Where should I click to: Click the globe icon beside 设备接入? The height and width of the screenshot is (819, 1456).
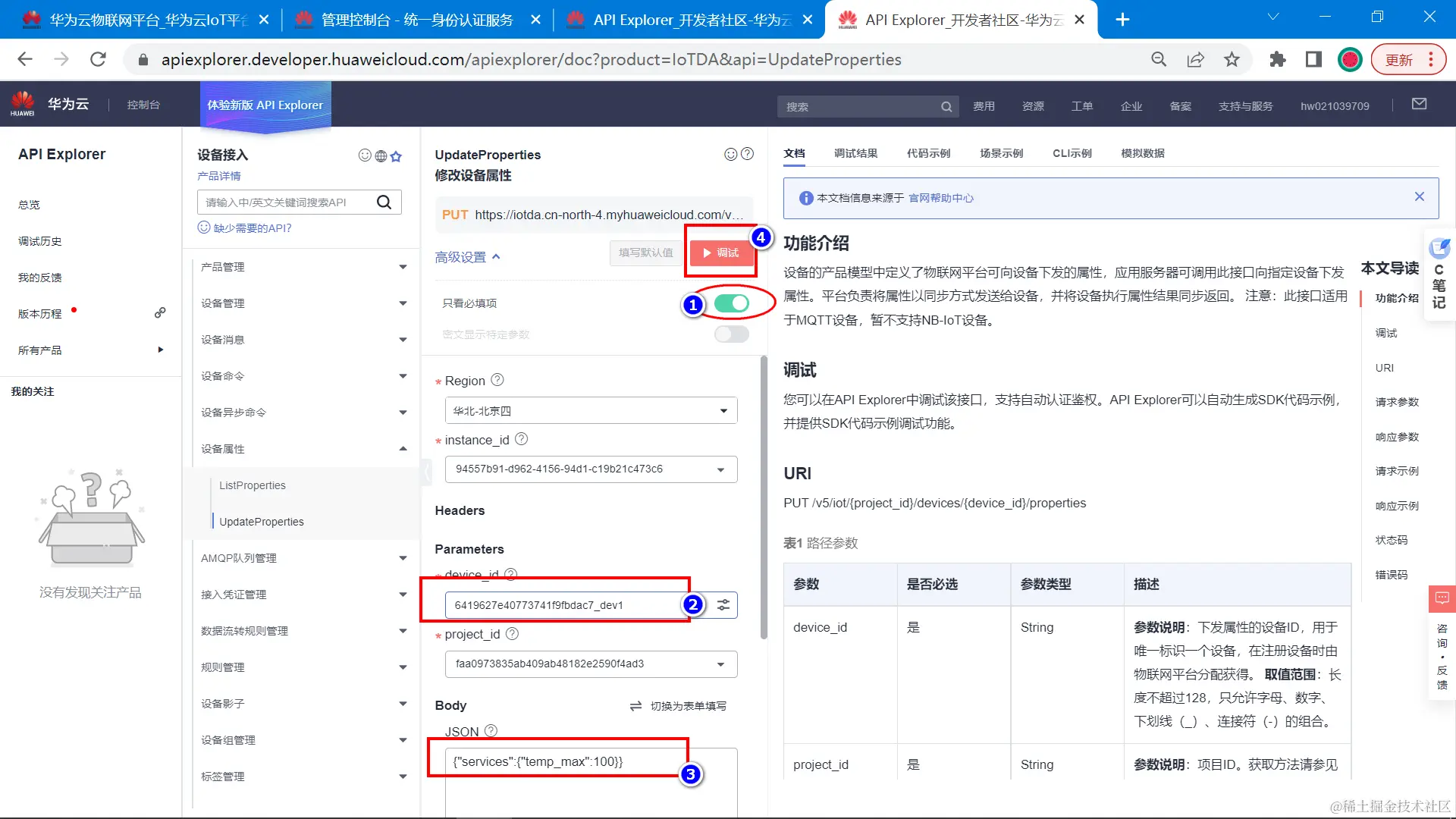click(381, 156)
